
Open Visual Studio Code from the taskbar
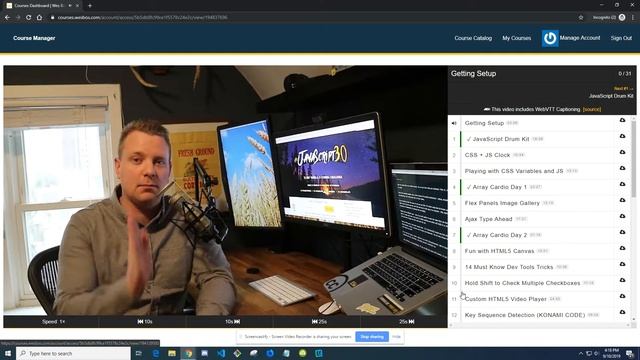[x=221, y=353]
